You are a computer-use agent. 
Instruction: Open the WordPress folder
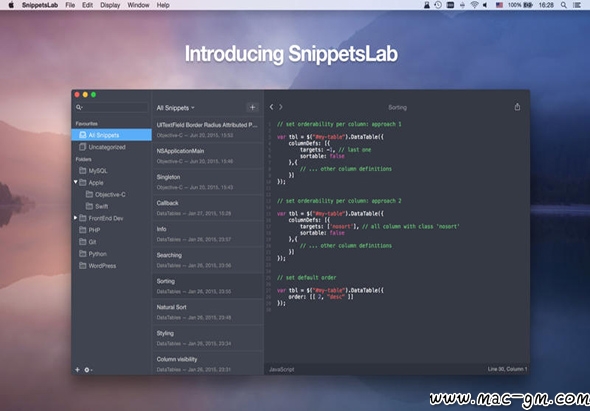click(x=111, y=265)
